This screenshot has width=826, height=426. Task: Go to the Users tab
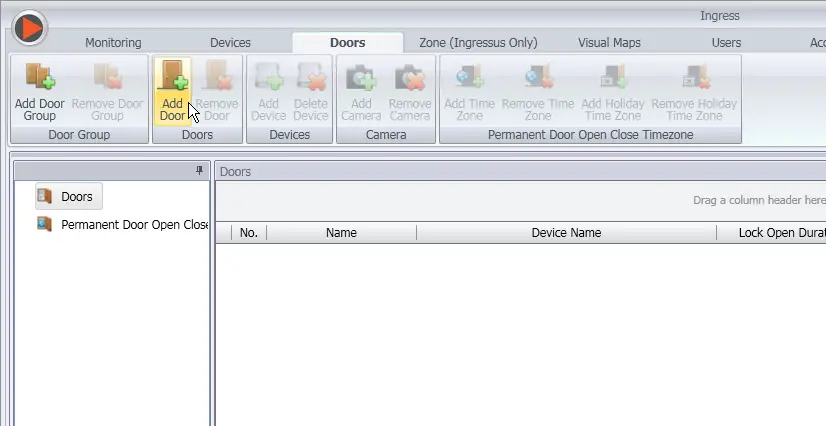[726, 43]
